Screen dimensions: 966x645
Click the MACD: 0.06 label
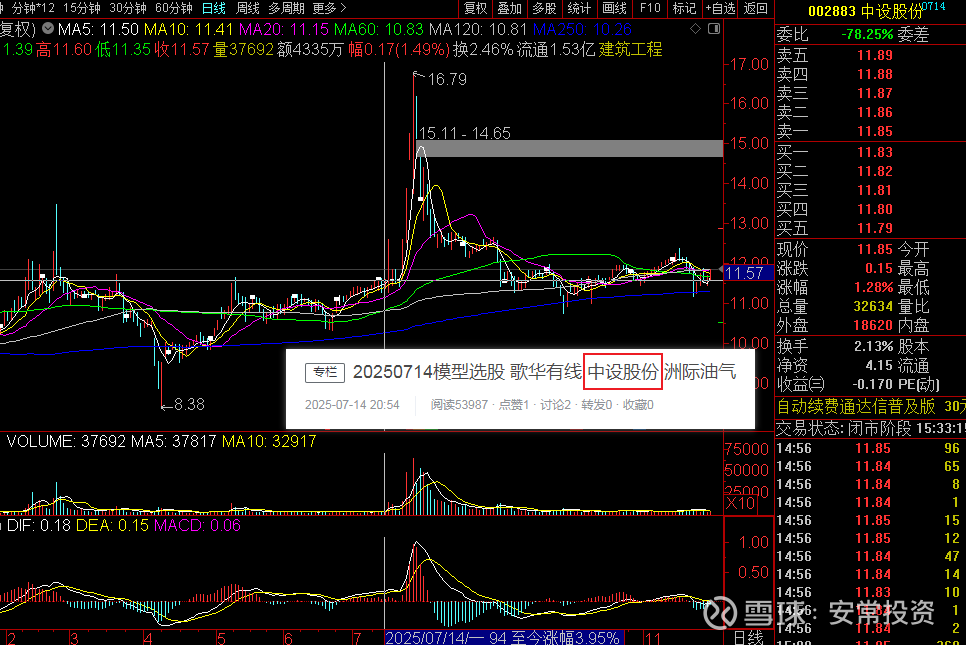(197, 525)
